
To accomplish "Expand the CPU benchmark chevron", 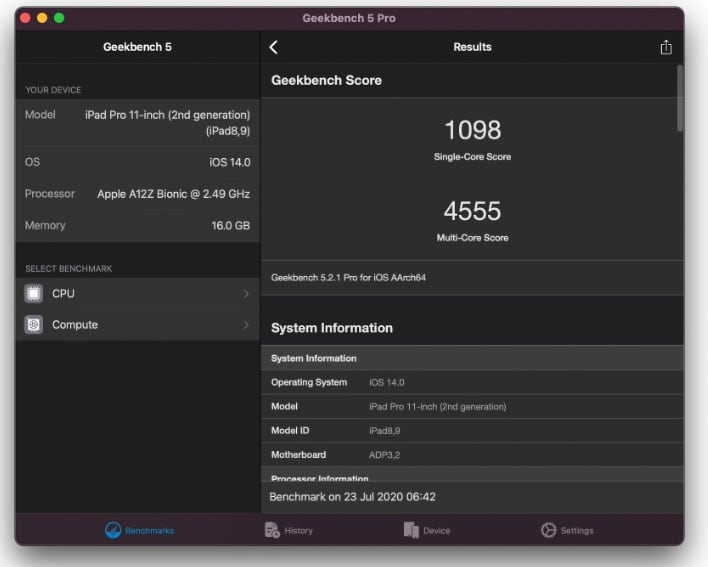I will coord(246,294).
